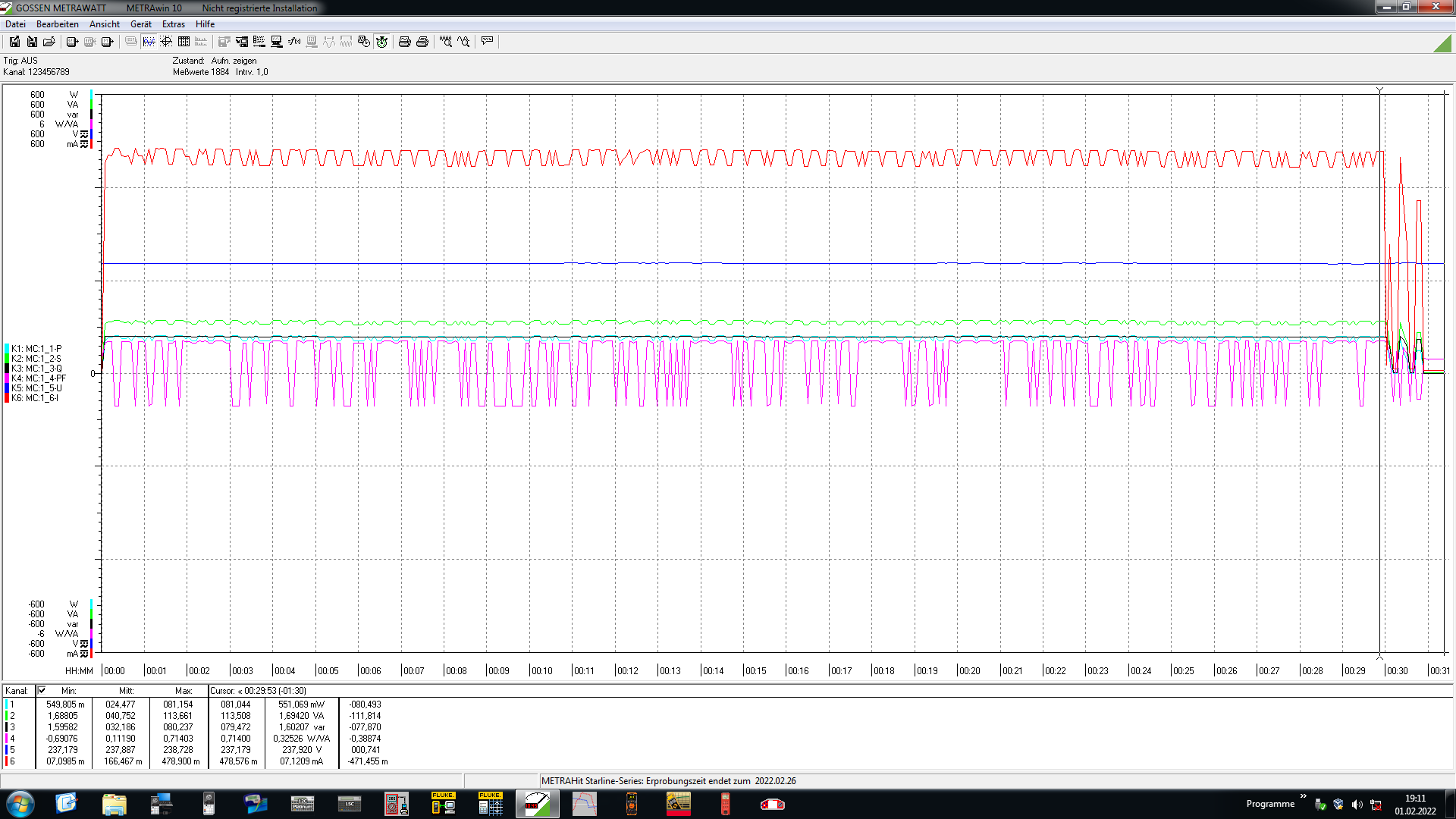Screen dimensions: 1456x819
Task: Toggle the mA axis scale icon
Action: tap(84, 144)
